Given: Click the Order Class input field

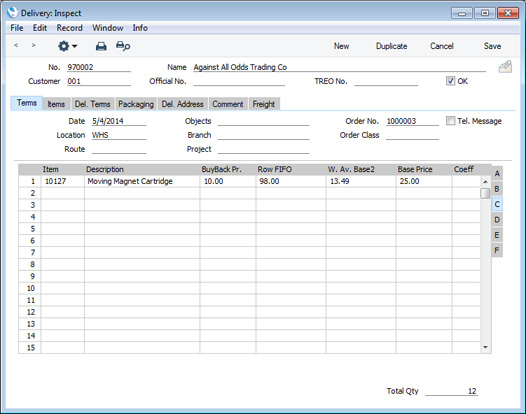Looking at the screenshot, I should (412, 135).
